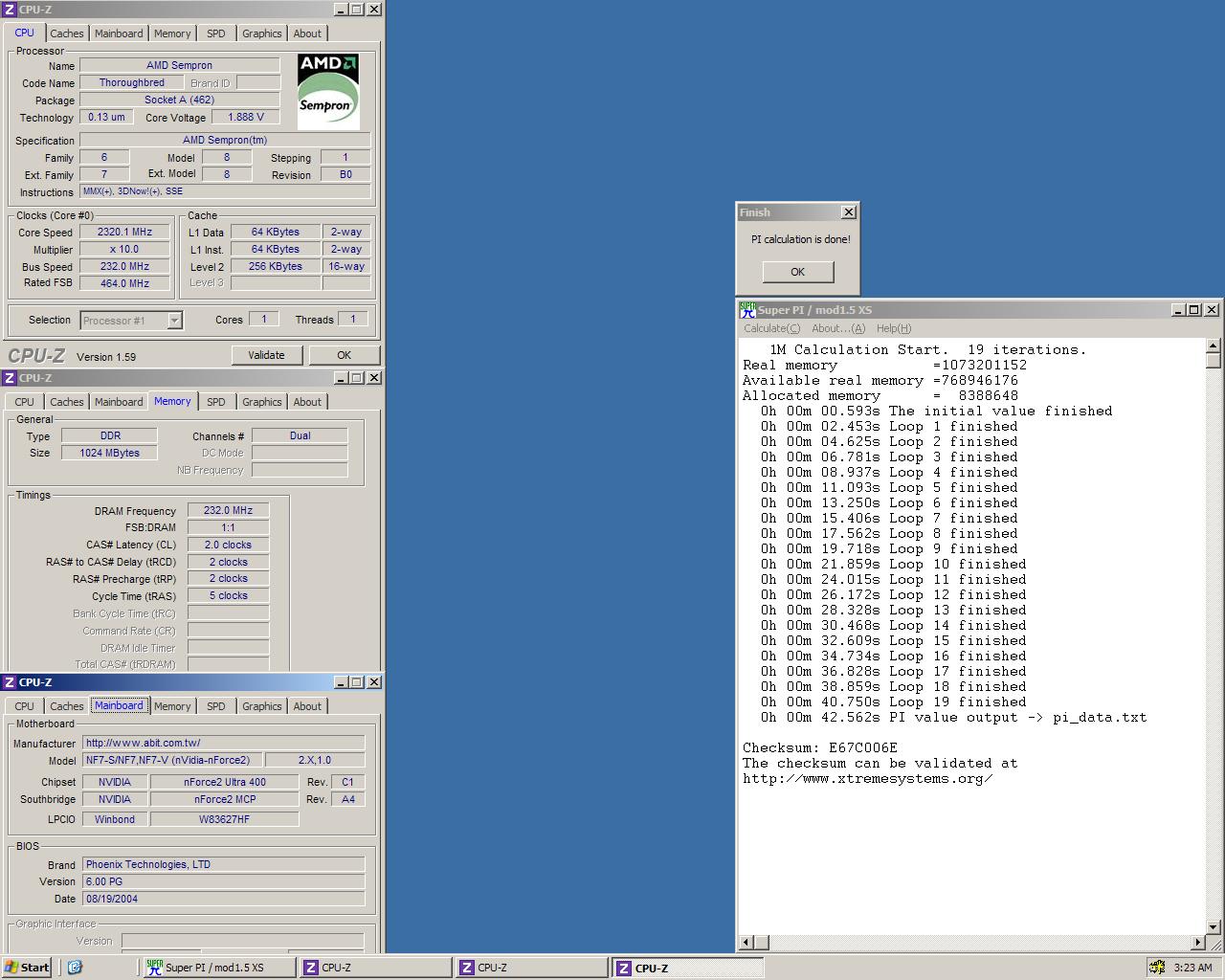Viewport: 1225px width, 980px height.
Task: Switch to Super PI taskbar button
Action: [x=218, y=968]
